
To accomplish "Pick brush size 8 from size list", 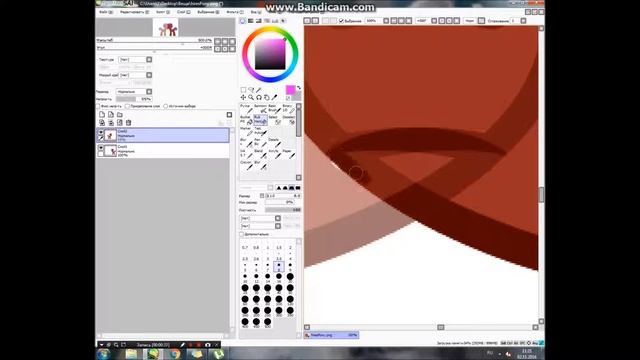I will [x=279, y=267].
